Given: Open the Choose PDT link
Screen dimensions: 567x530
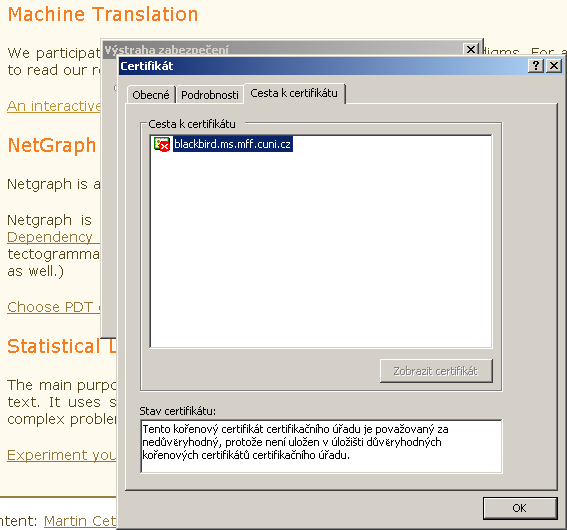Looking at the screenshot, I should [x=54, y=307].
